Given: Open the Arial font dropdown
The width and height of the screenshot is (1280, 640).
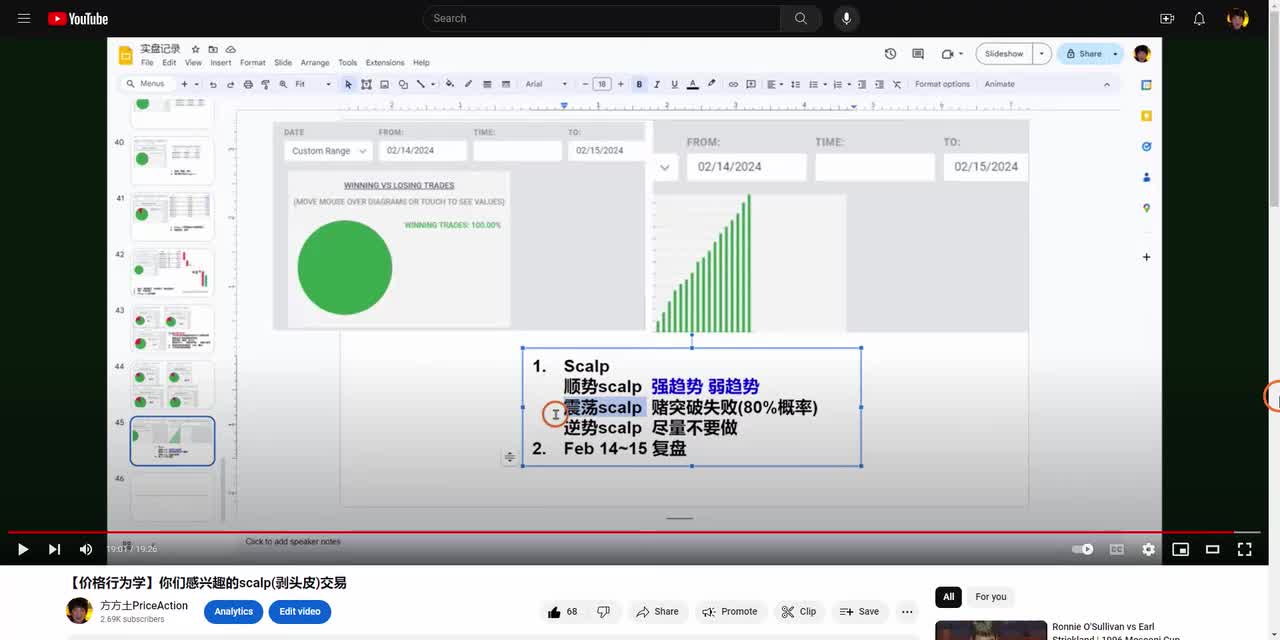Looking at the screenshot, I should click(546, 84).
